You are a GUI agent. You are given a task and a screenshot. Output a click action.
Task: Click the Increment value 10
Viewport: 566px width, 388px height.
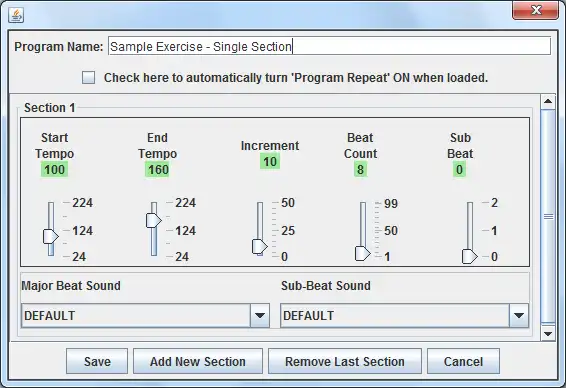(x=270, y=161)
